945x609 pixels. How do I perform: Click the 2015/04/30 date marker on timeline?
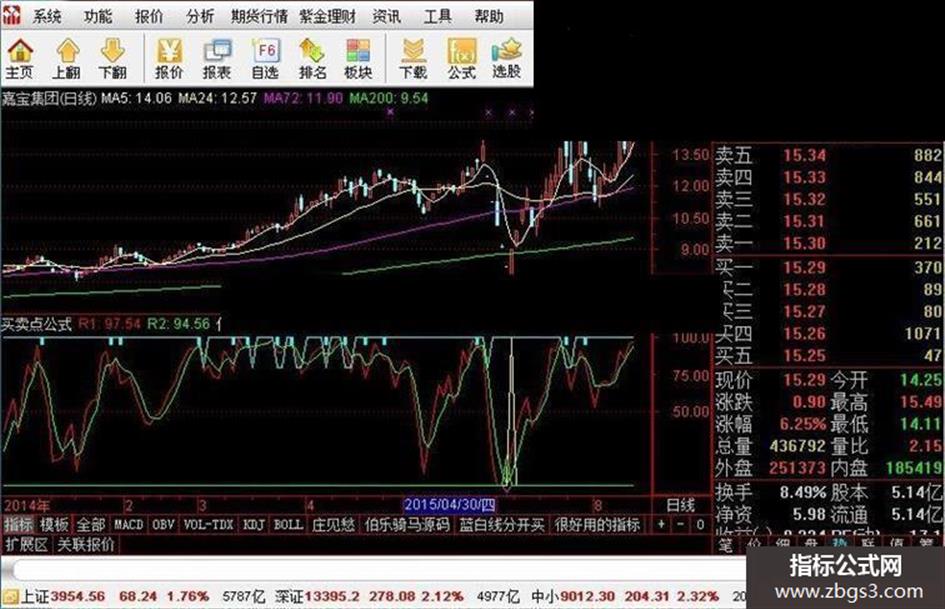pyautogui.click(x=450, y=505)
